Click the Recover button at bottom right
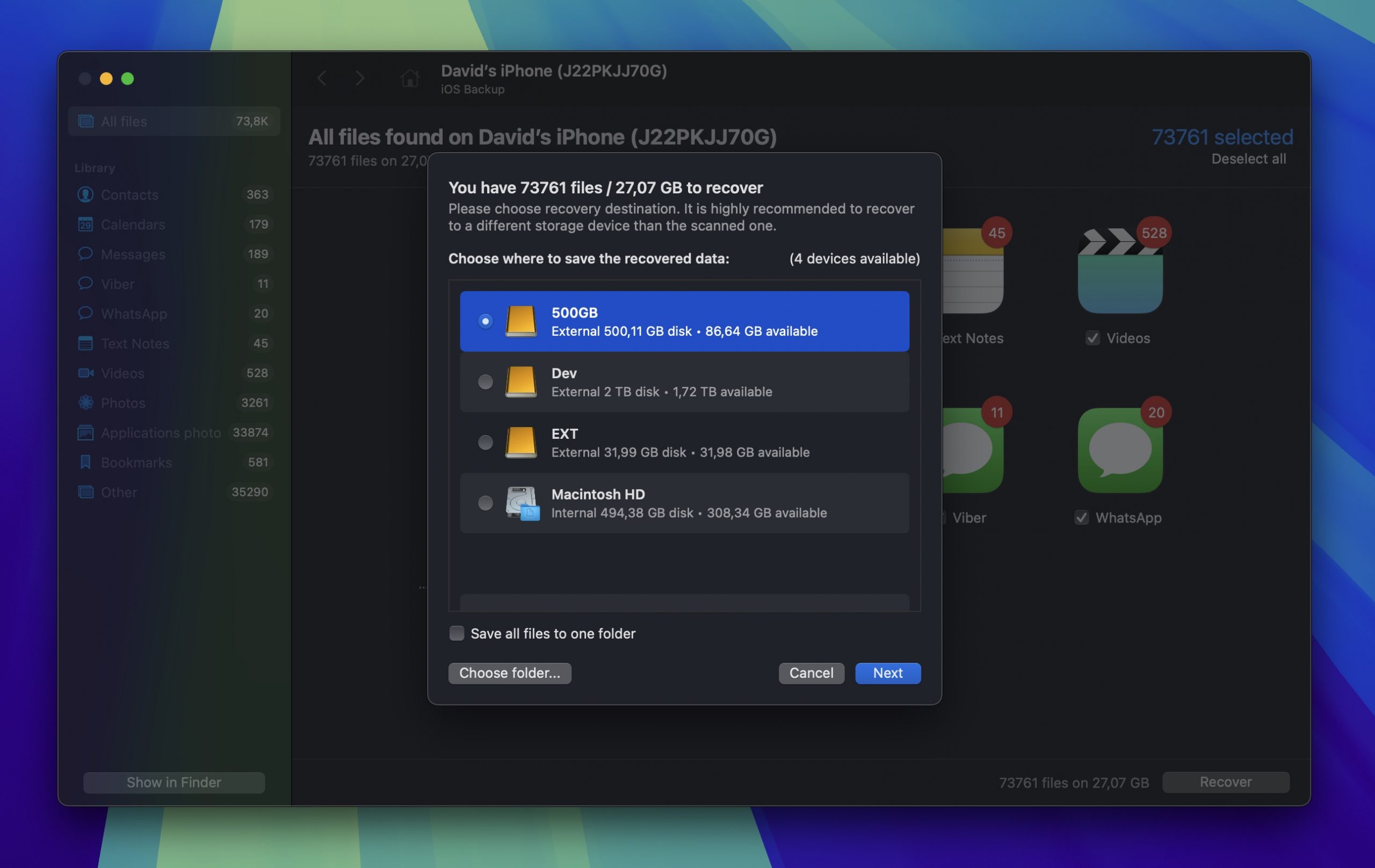This screenshot has width=1375, height=868. pyautogui.click(x=1225, y=782)
